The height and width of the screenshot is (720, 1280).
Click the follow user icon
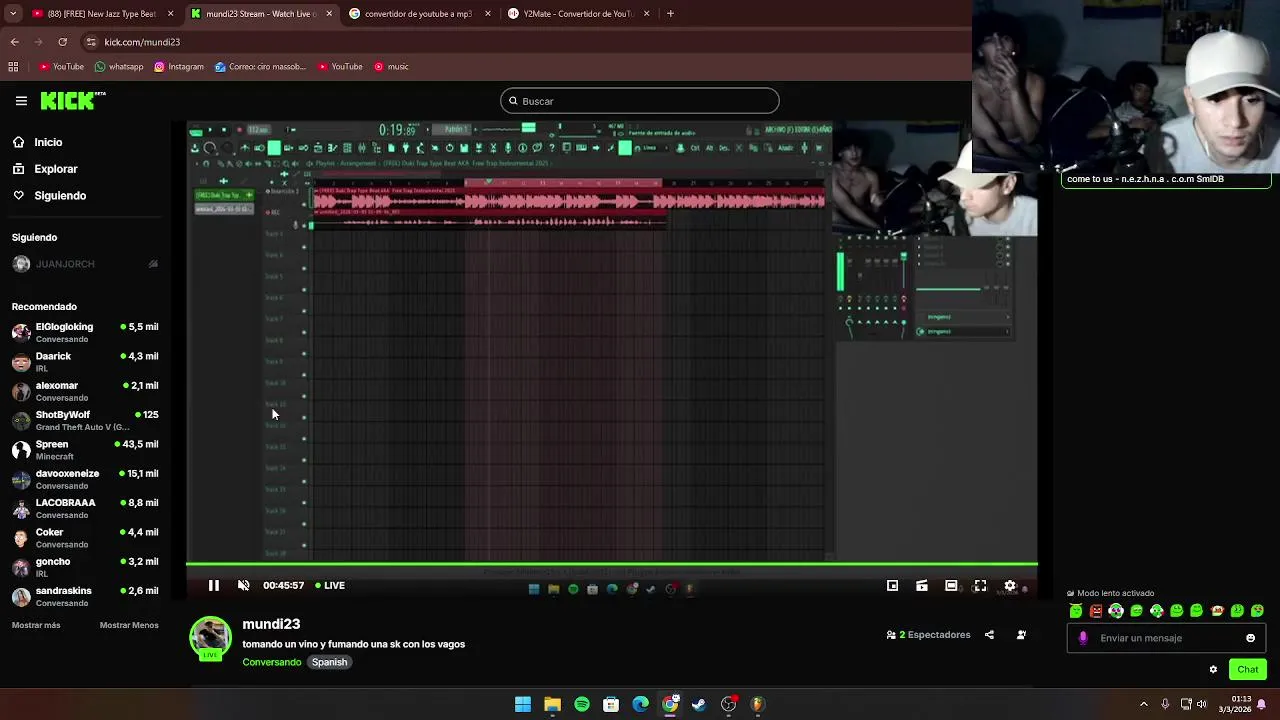(x=1021, y=635)
